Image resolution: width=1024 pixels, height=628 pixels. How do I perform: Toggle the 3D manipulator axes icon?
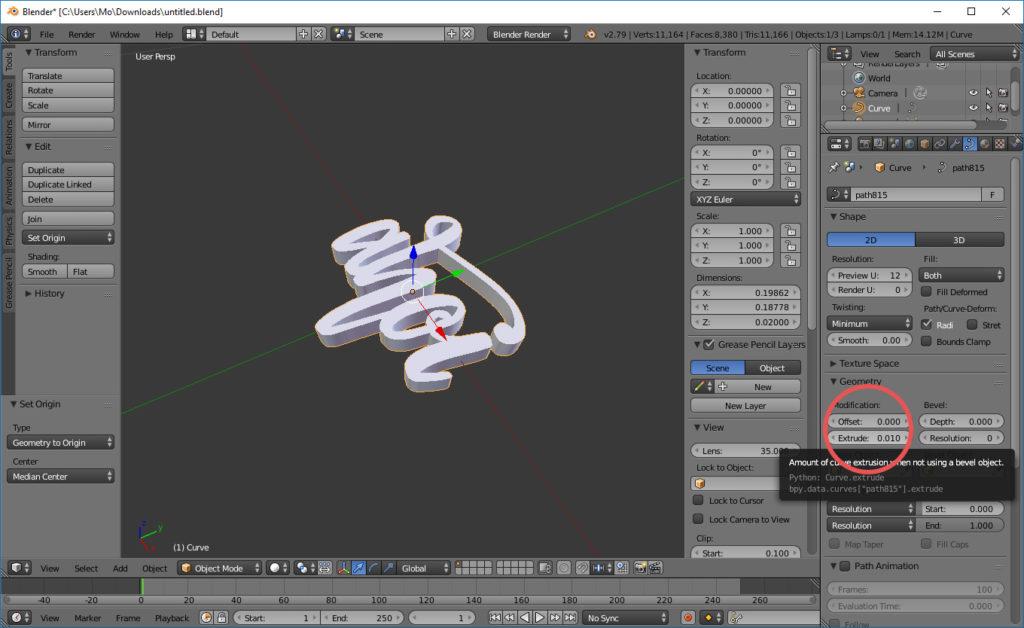pos(344,568)
